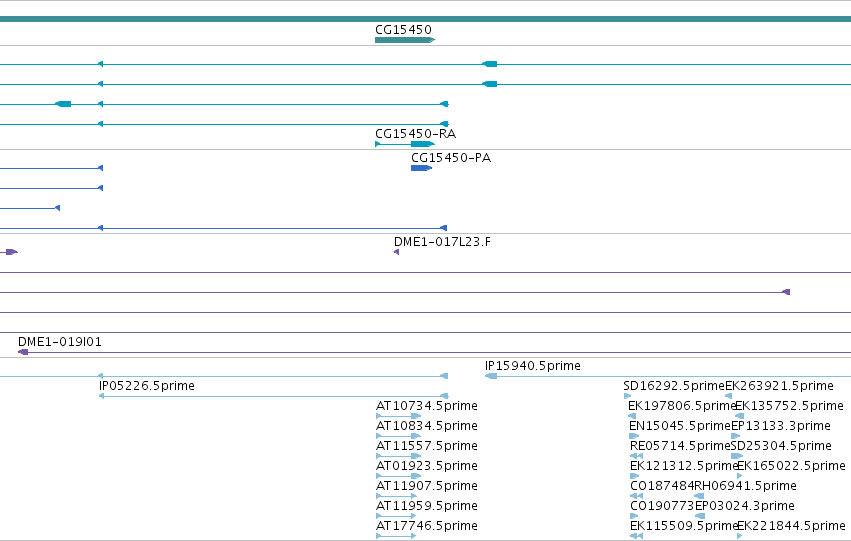The height and width of the screenshot is (541, 851).
Task: Select the EP03024.3prime label
Action: click(745, 506)
